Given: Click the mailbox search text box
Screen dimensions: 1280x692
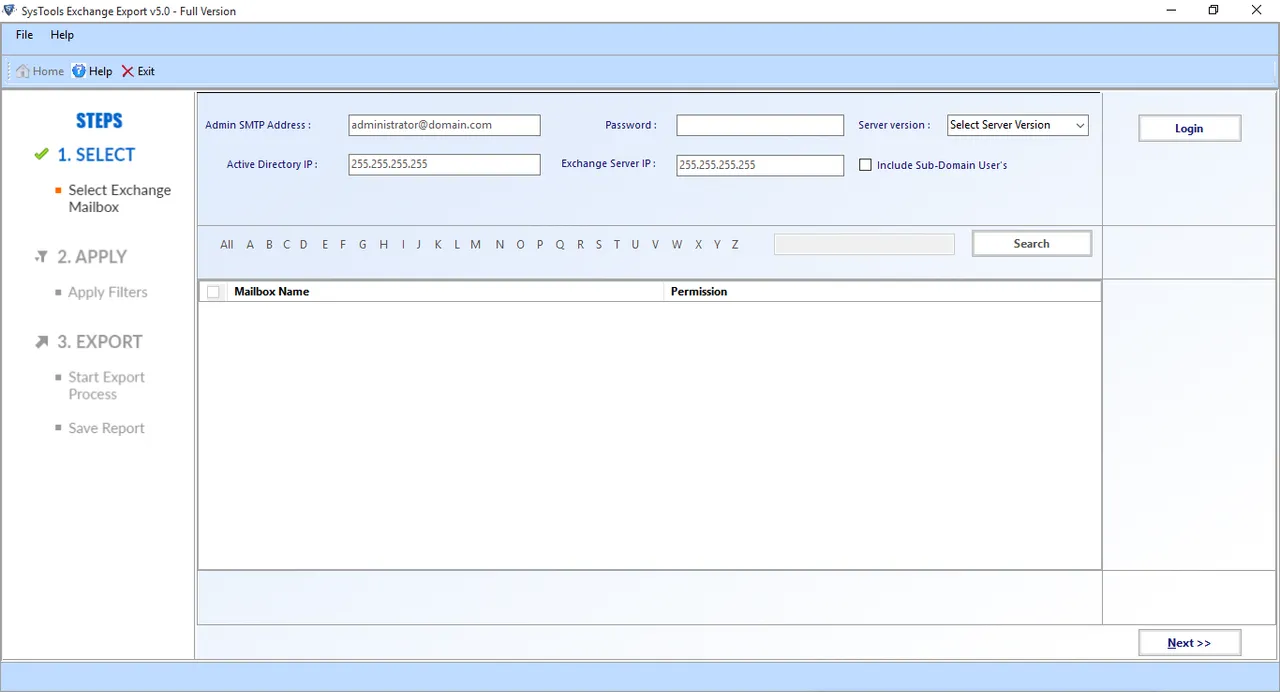Looking at the screenshot, I should (864, 244).
